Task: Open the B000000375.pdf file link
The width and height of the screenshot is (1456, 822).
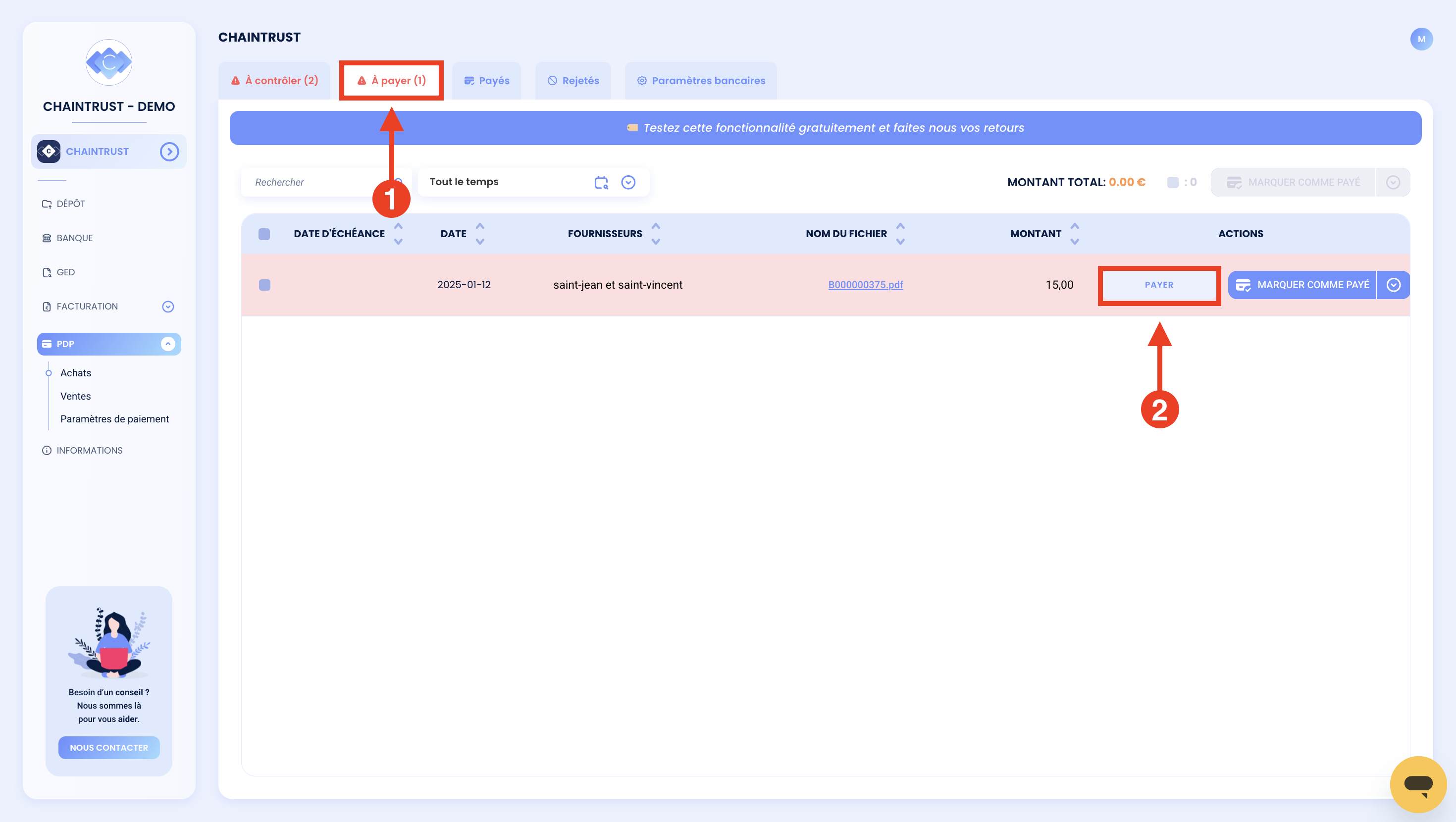Action: [865, 285]
